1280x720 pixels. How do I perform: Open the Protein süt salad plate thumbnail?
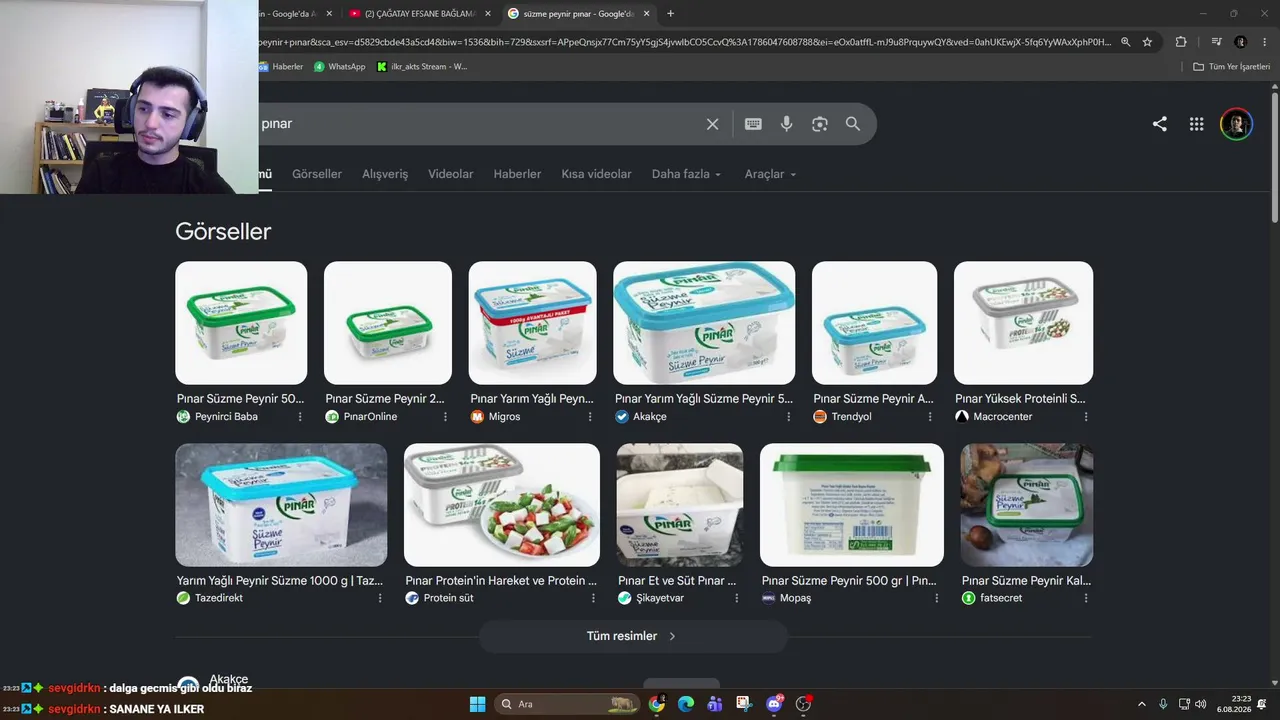tap(502, 505)
